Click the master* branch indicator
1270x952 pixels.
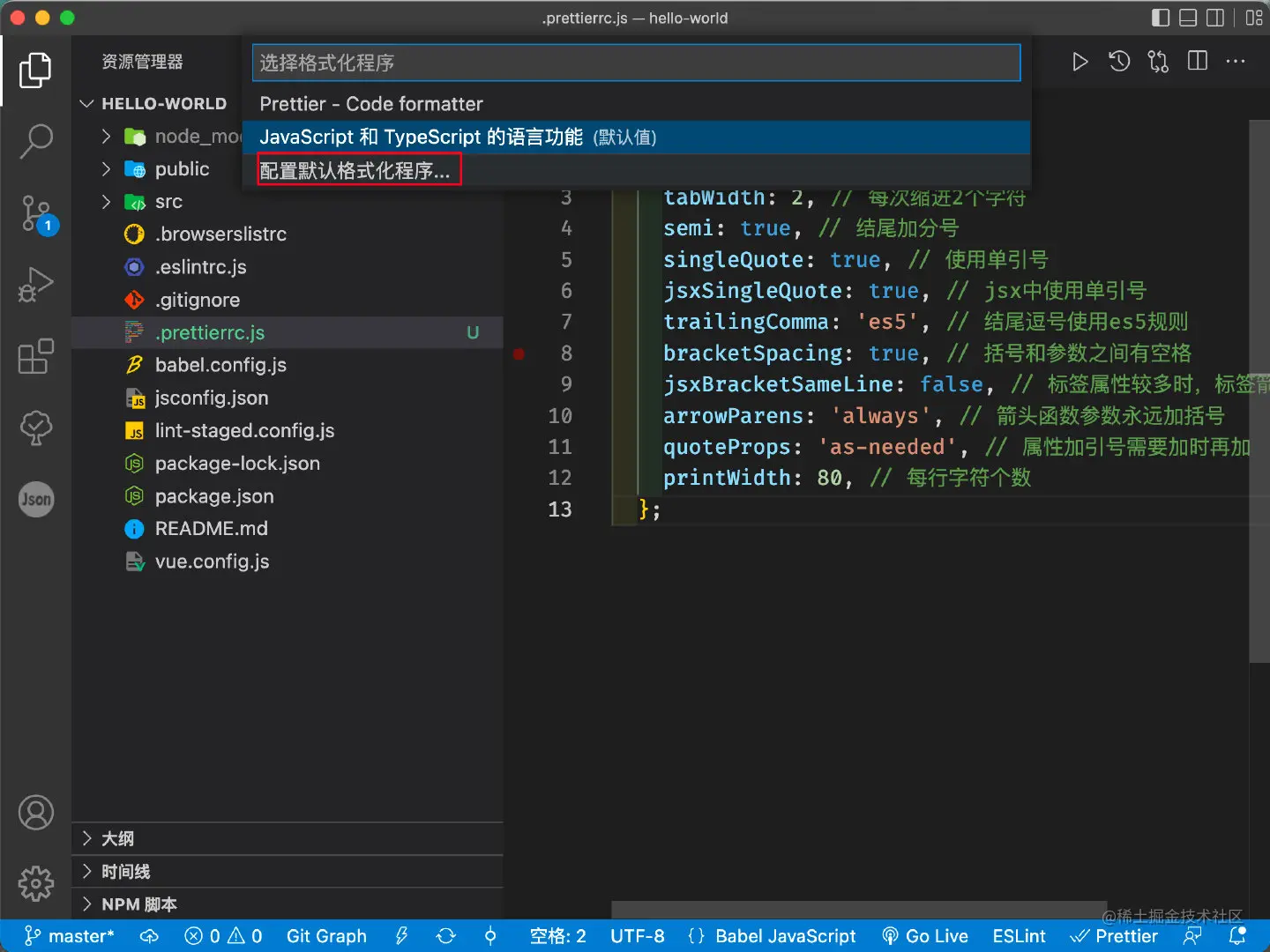[69, 936]
